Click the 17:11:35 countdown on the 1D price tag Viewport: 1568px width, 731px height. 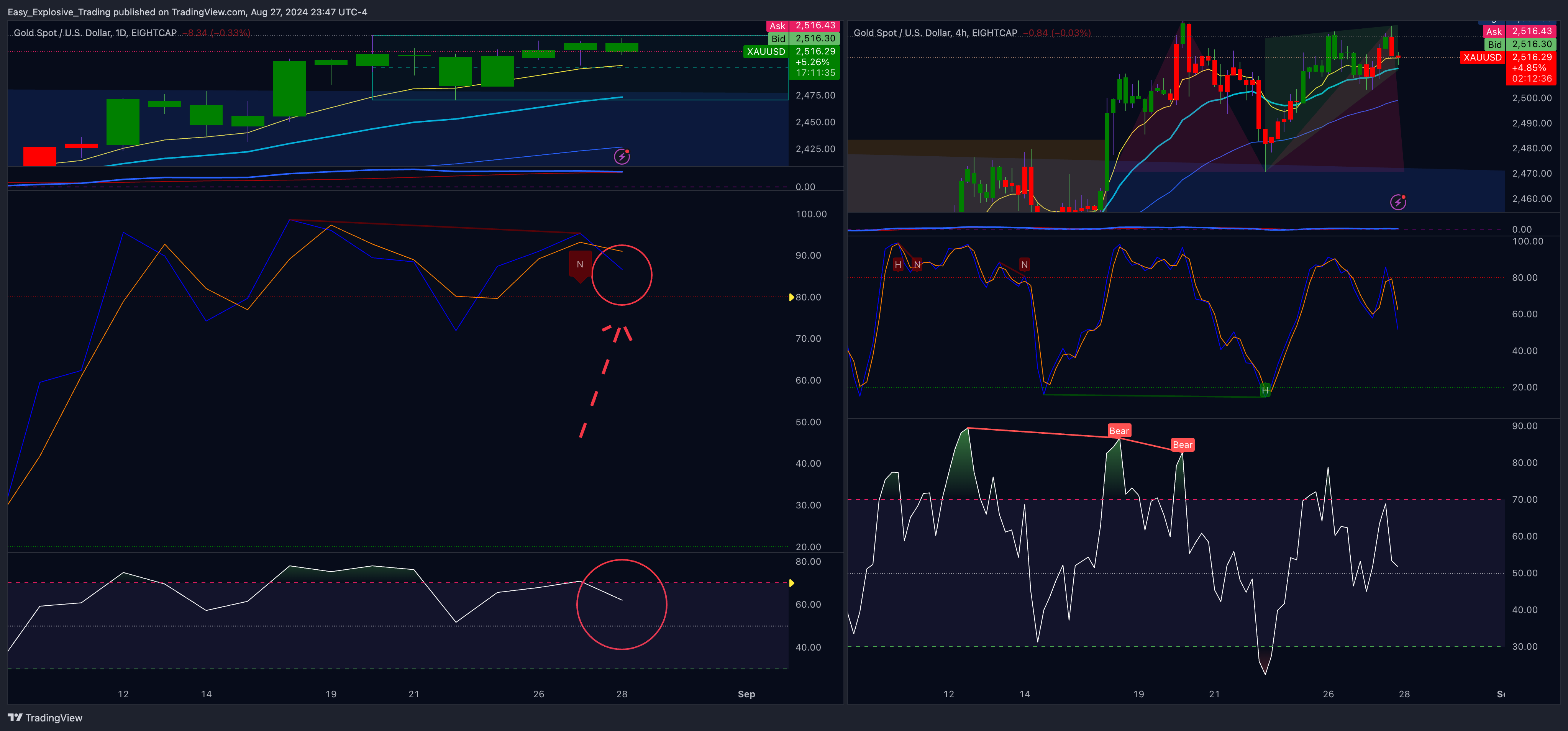pos(815,73)
